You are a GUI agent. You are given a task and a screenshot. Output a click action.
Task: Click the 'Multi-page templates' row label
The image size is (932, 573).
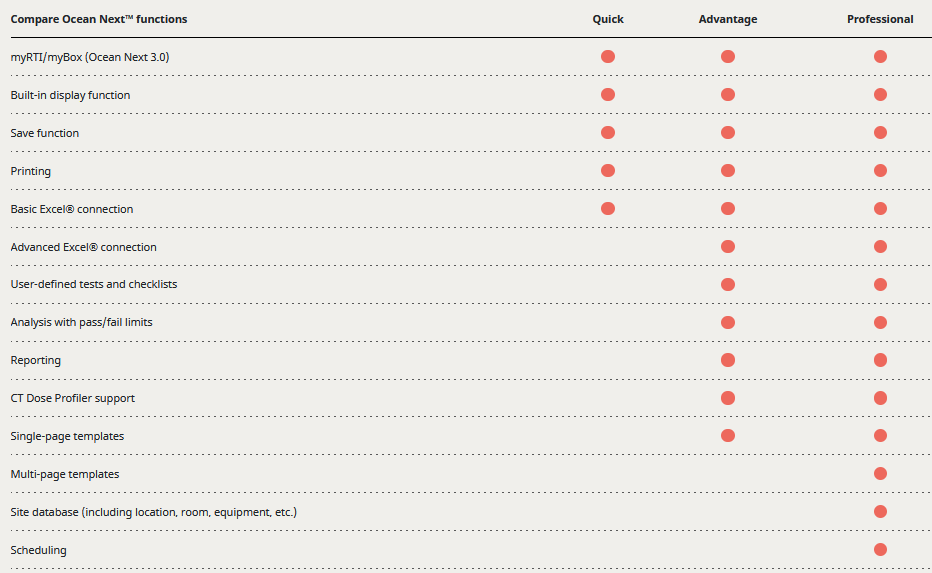click(x=65, y=474)
